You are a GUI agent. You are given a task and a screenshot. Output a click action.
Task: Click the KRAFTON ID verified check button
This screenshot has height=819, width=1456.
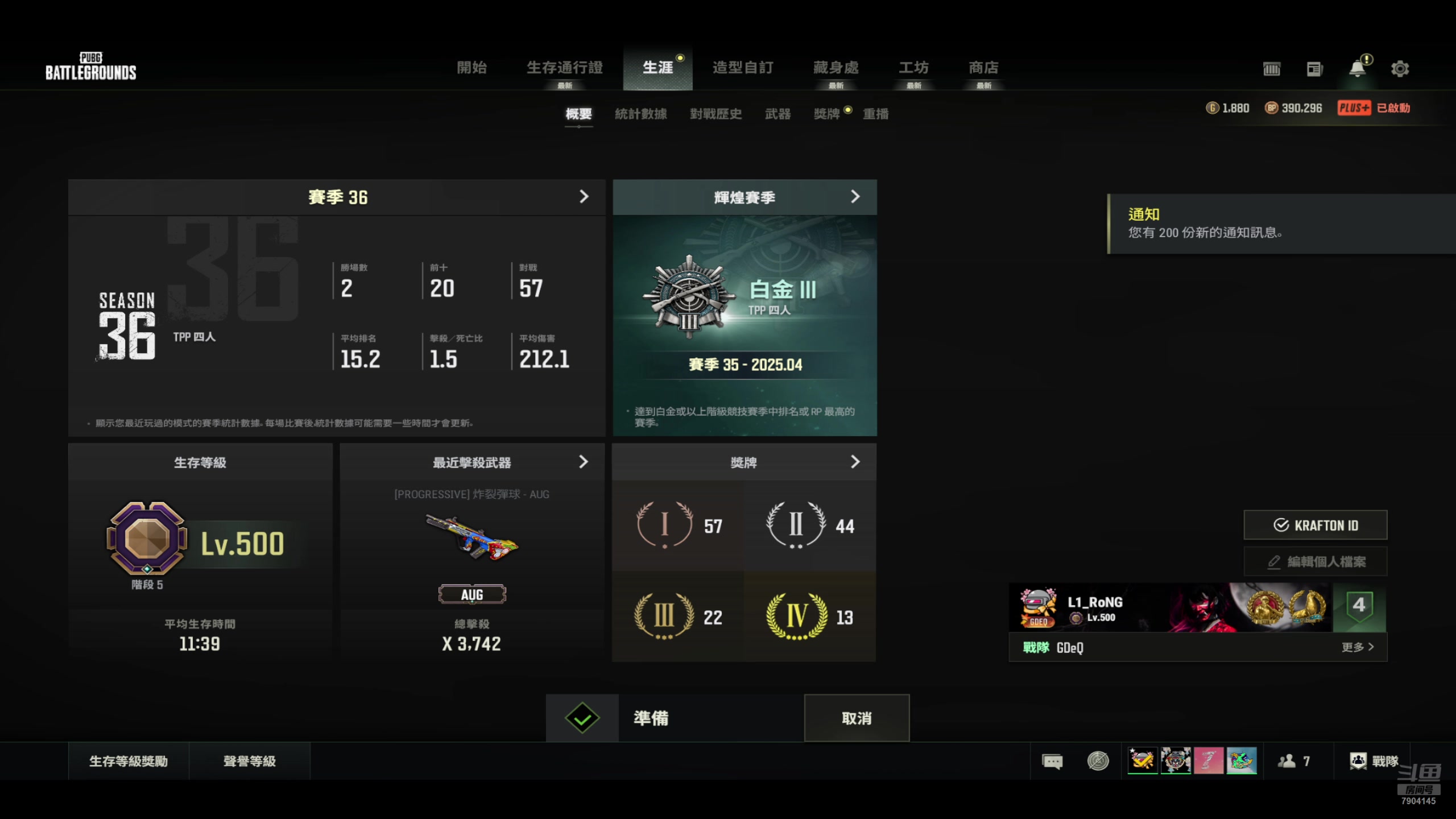1315,525
